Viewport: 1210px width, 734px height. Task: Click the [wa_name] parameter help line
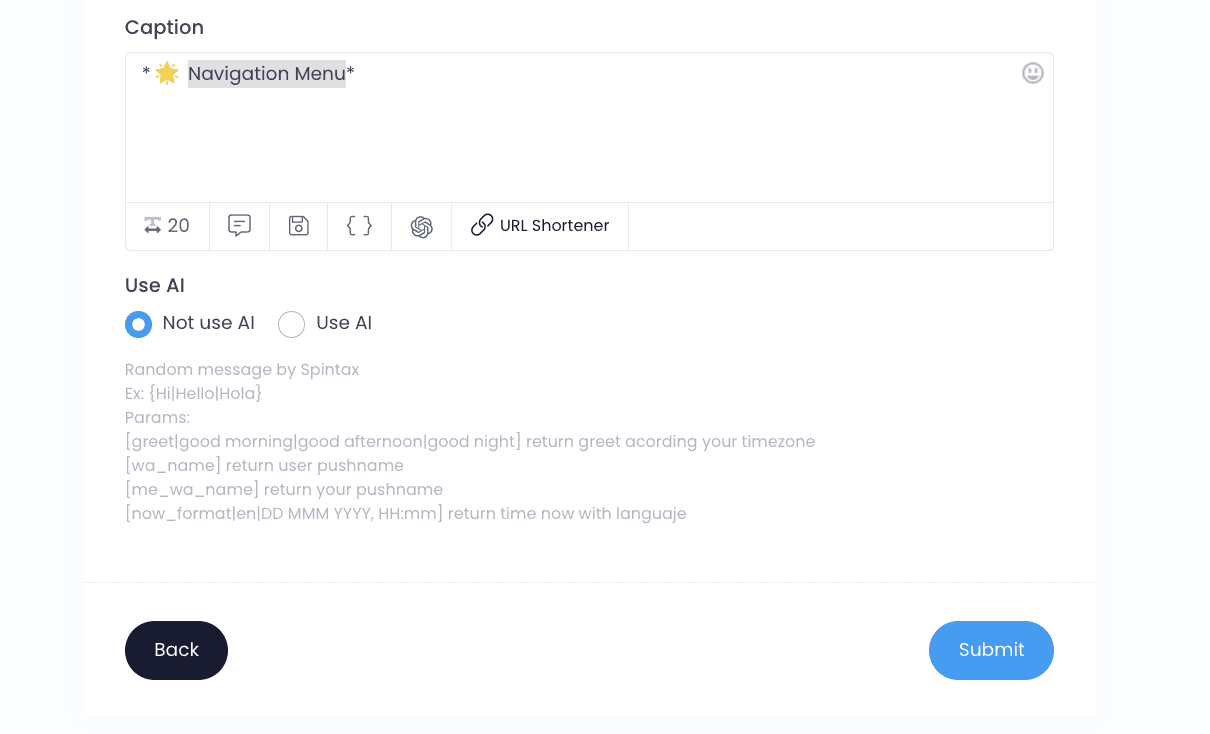coord(264,466)
